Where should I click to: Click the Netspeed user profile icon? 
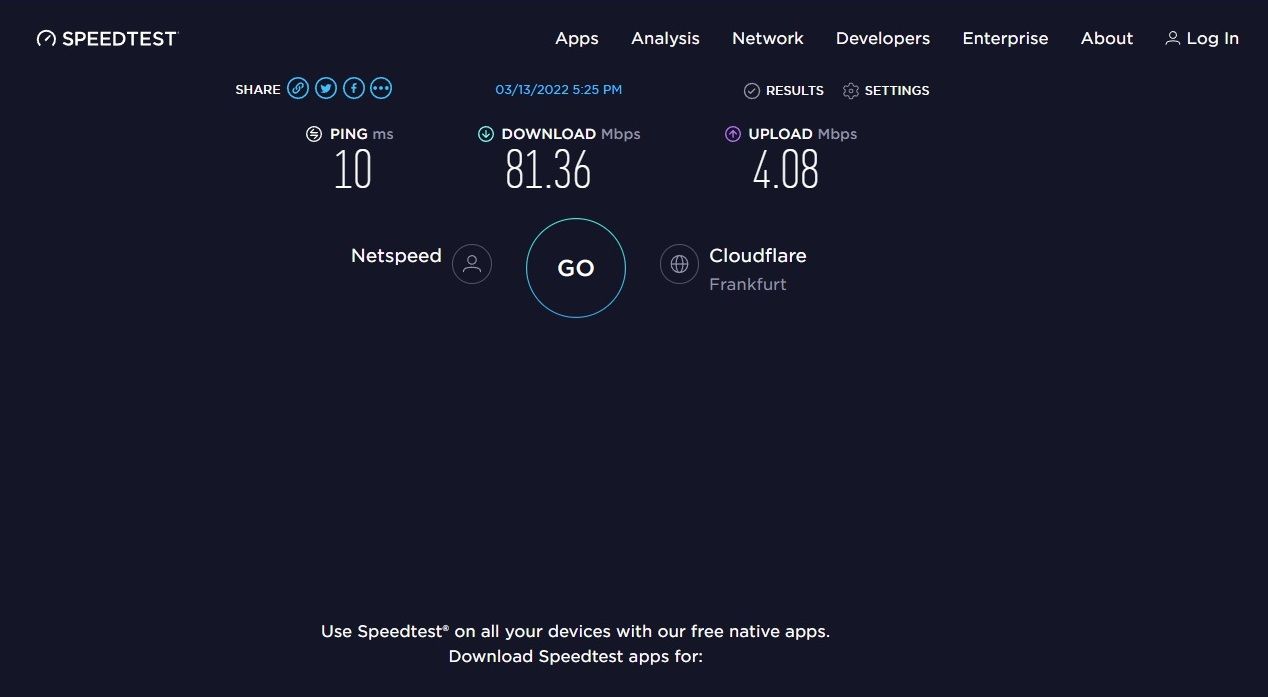coord(472,264)
